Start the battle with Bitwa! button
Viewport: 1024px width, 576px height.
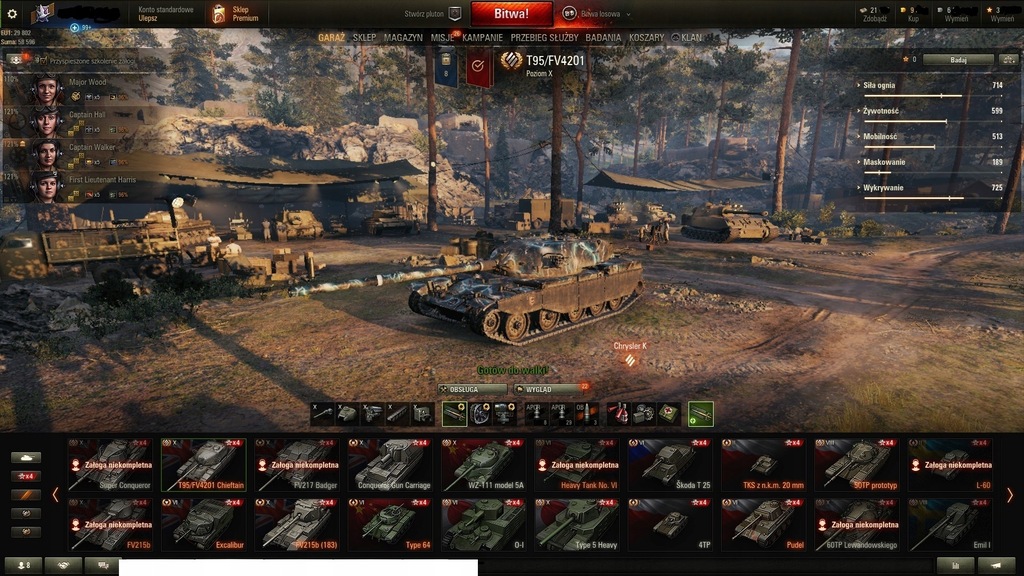coord(511,14)
